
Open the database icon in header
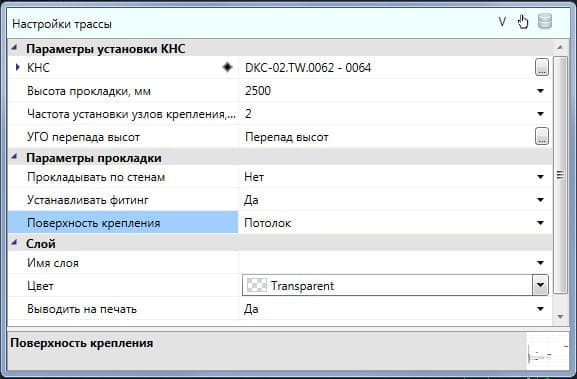pos(545,21)
